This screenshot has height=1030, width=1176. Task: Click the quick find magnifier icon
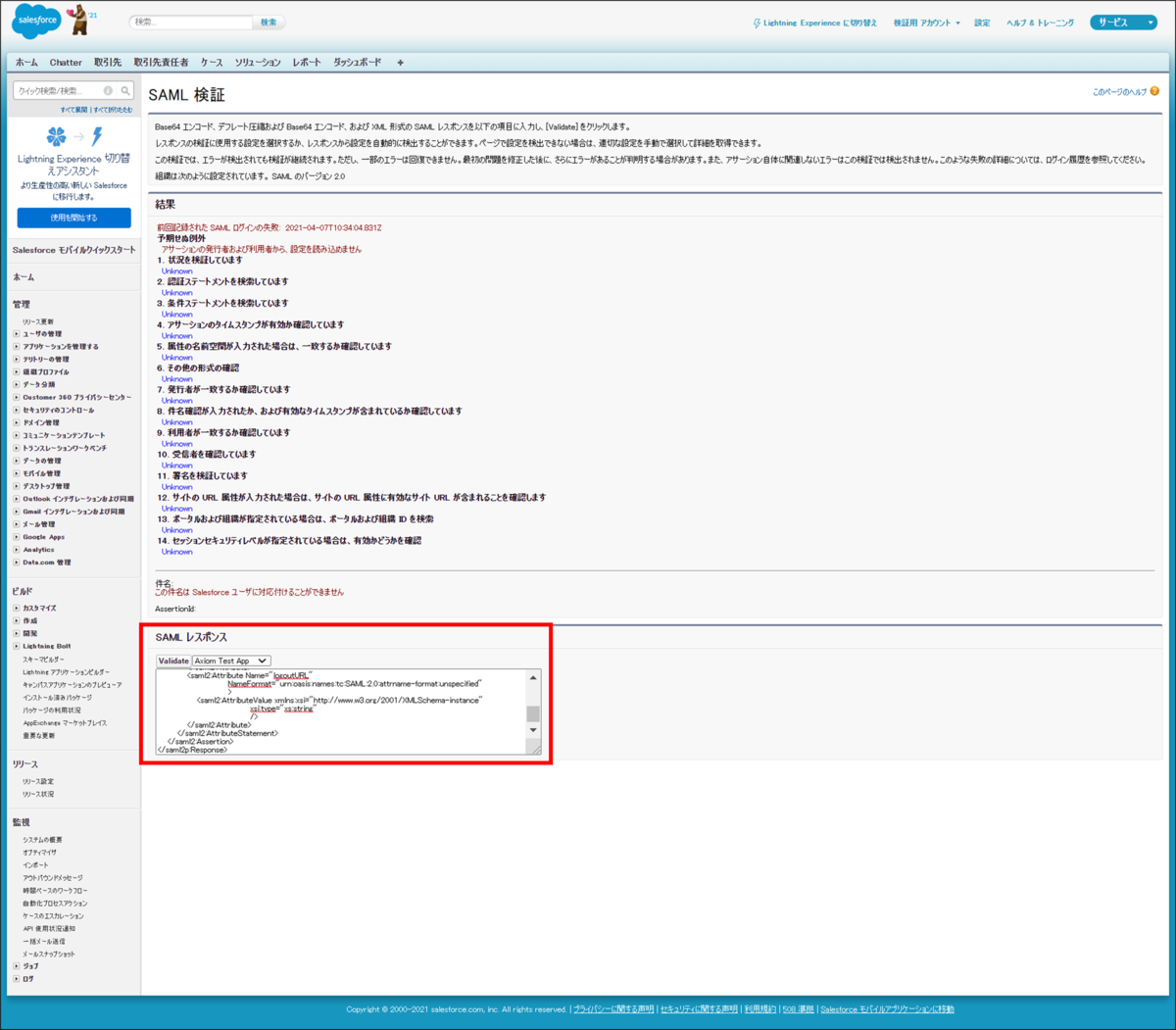click(x=125, y=90)
